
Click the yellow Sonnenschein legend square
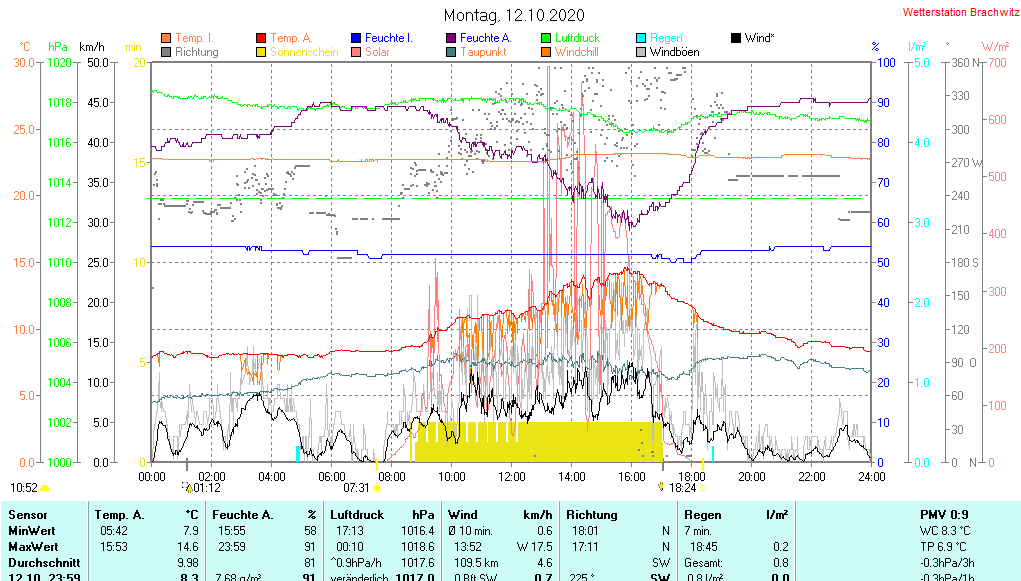pos(261,52)
